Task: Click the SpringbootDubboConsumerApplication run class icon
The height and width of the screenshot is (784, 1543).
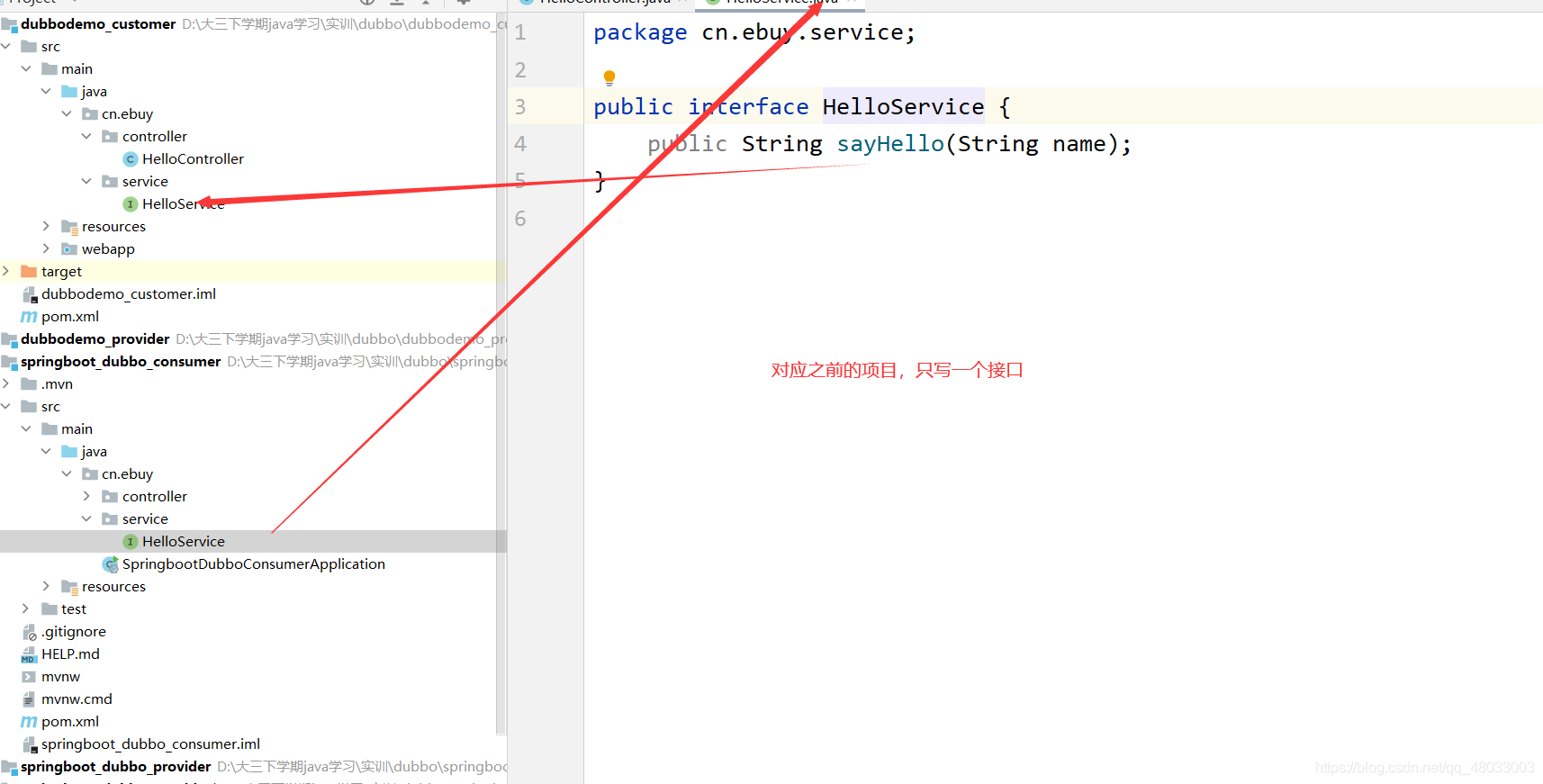Action: coord(111,564)
